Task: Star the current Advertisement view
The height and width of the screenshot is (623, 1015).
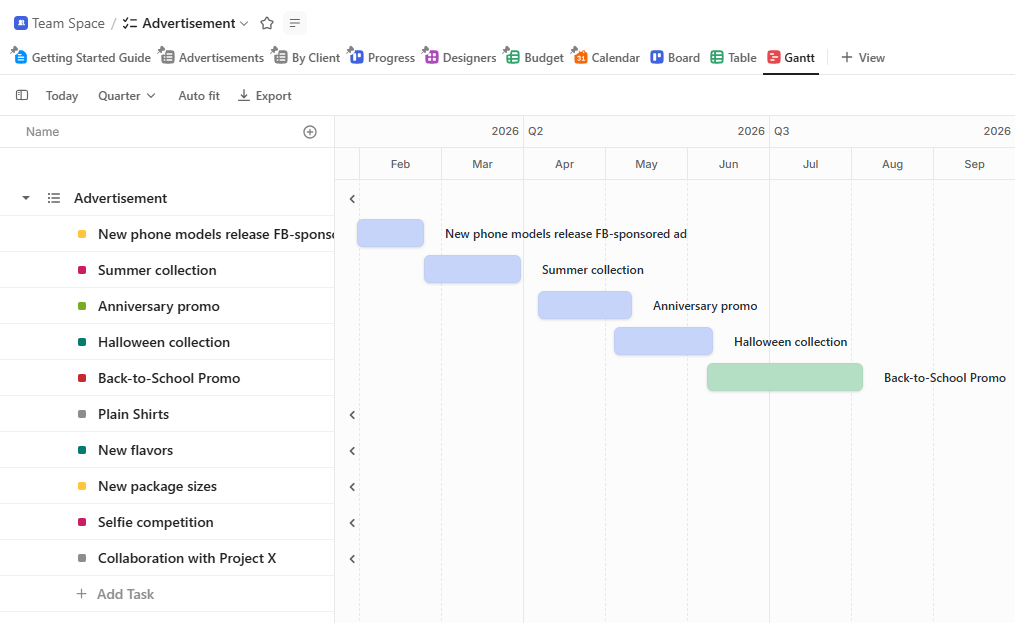Action: coord(266,22)
